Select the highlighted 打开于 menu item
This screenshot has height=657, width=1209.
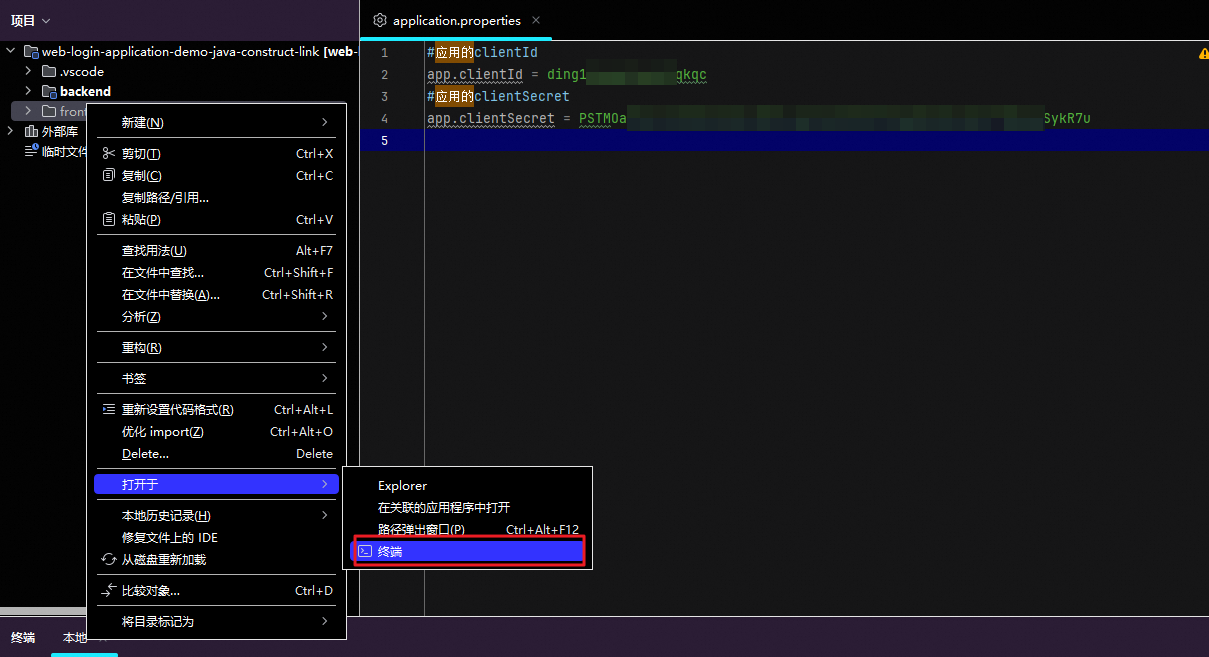pyautogui.click(x=217, y=484)
